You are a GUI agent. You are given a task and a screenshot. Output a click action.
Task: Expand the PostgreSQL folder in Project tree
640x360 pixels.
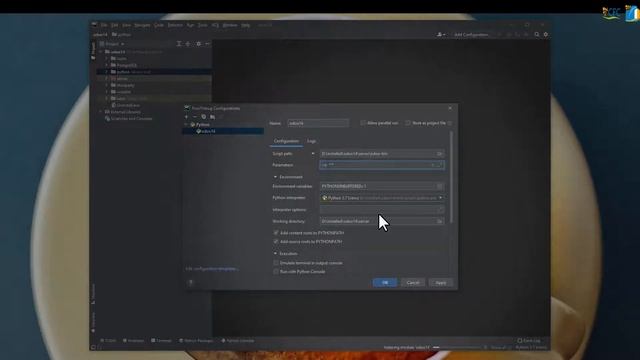pos(107,65)
